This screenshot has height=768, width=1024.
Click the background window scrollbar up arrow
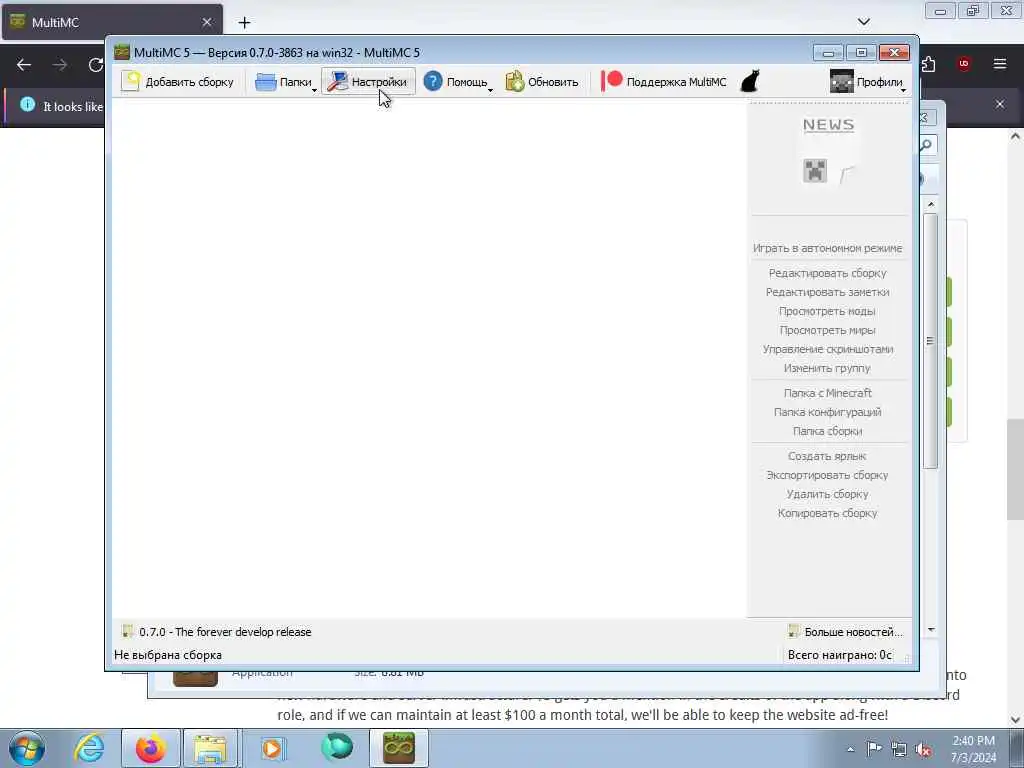click(931, 204)
